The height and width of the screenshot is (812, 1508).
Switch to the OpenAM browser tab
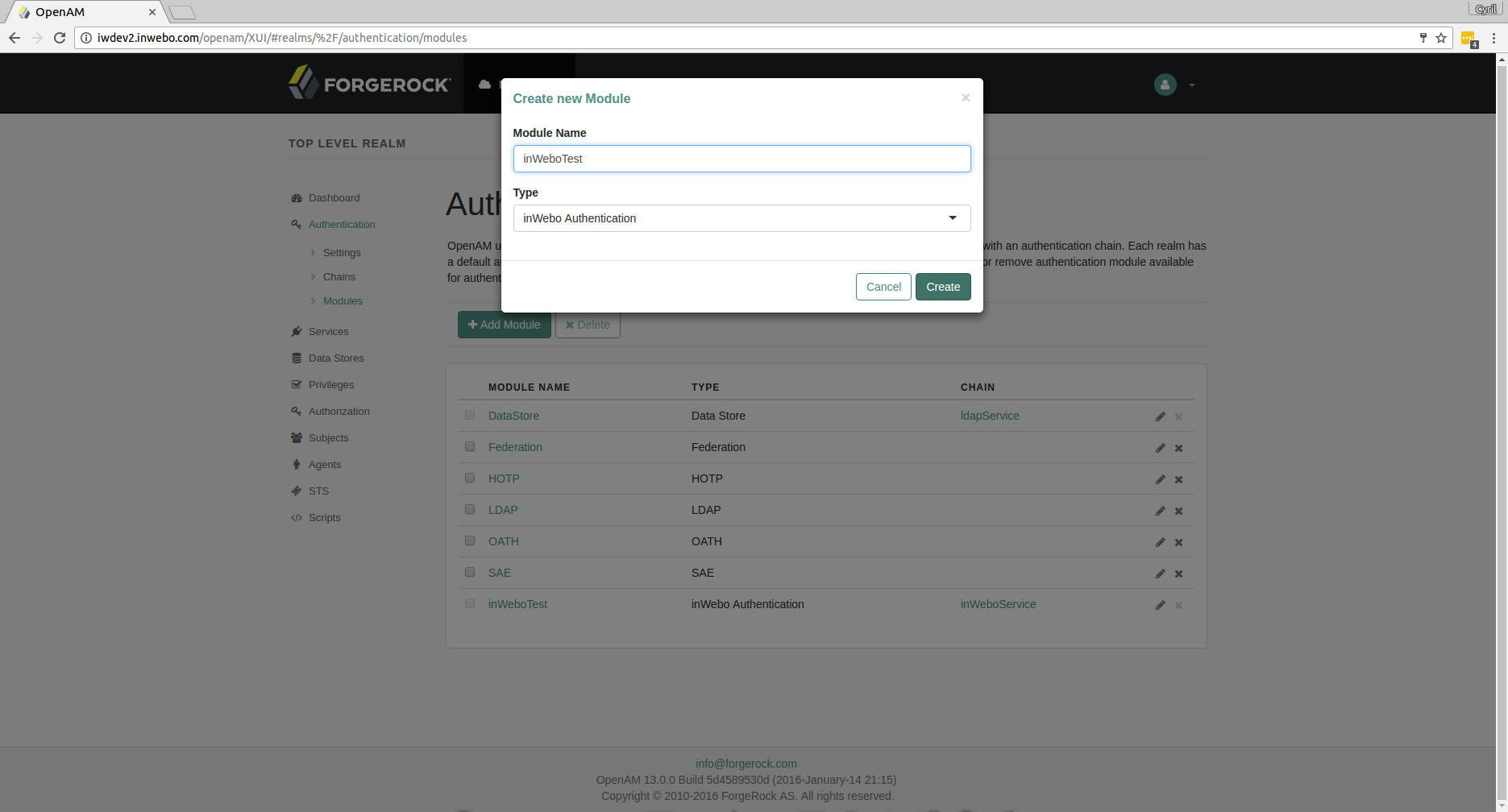point(81,11)
